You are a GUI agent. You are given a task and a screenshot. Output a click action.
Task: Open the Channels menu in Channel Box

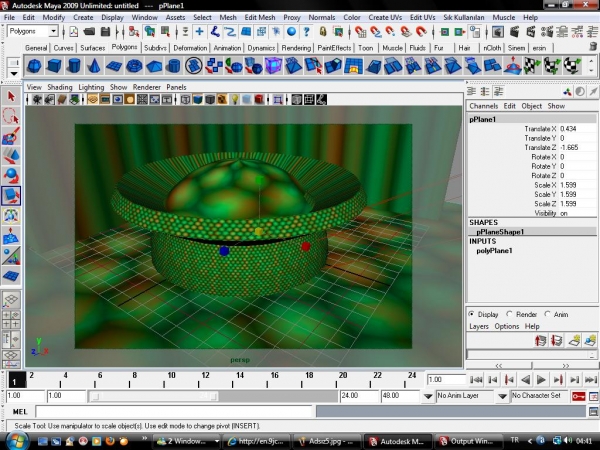pos(484,106)
